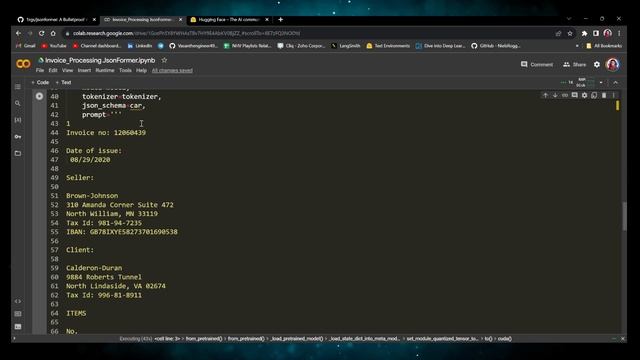Go to the browser home page
The height and width of the screenshot is (360, 640).
[x=53, y=33]
